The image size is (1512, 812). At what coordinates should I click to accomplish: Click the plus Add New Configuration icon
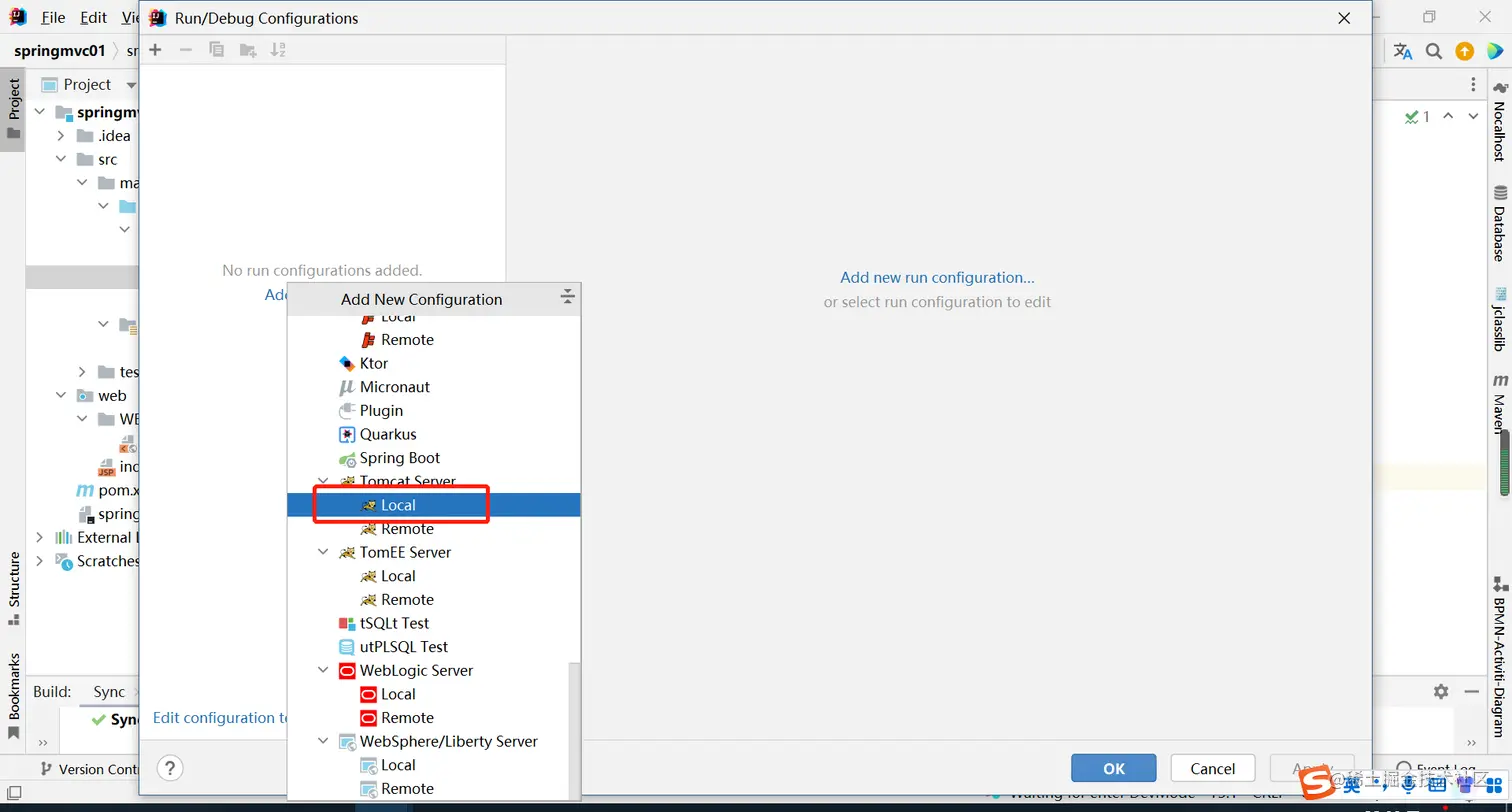[x=155, y=50]
